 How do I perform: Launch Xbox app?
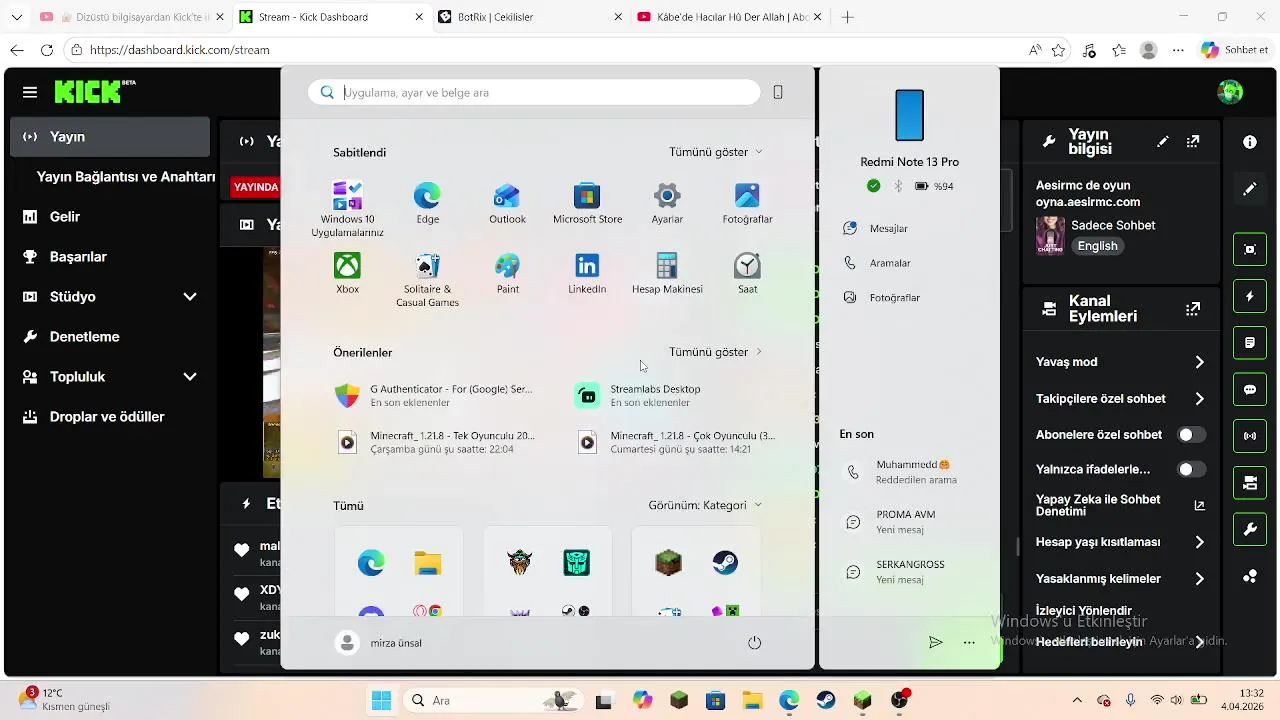(x=347, y=273)
